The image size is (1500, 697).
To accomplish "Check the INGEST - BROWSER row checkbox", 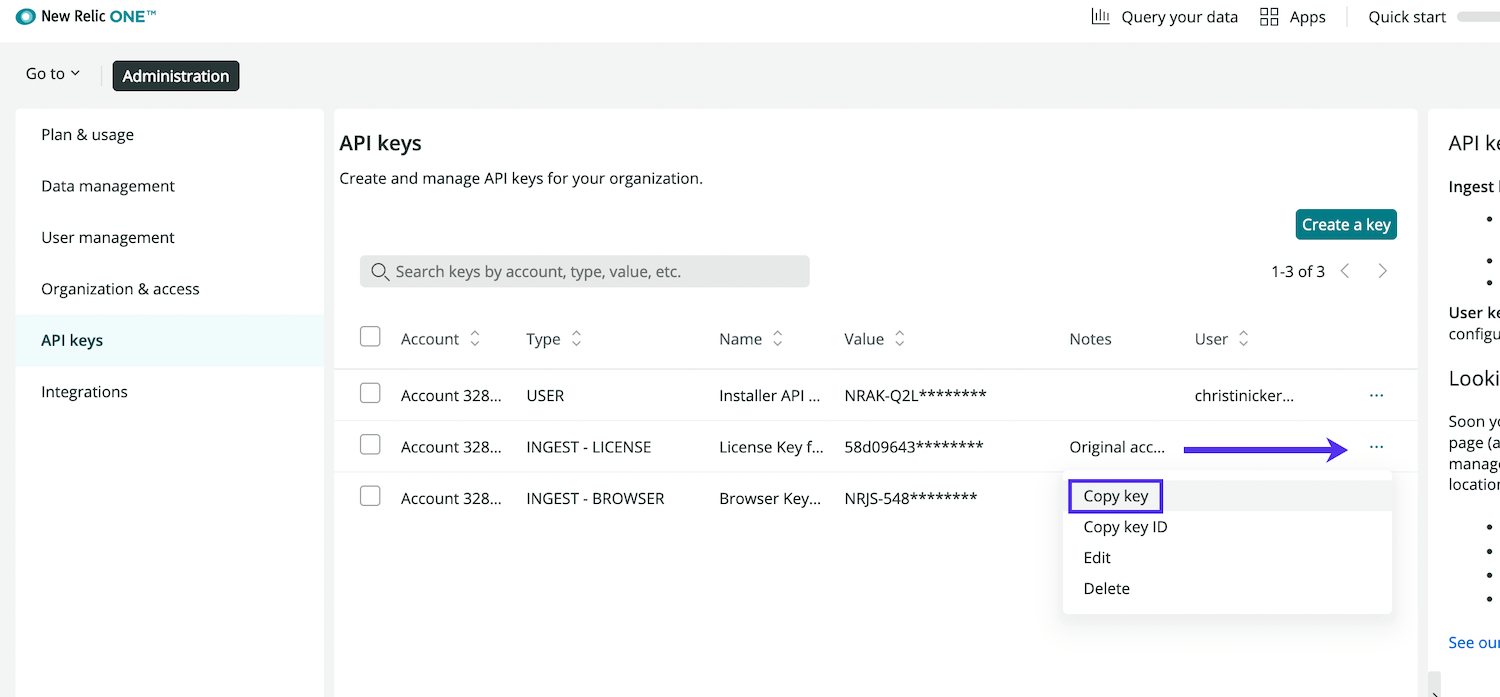I will [x=370, y=495].
